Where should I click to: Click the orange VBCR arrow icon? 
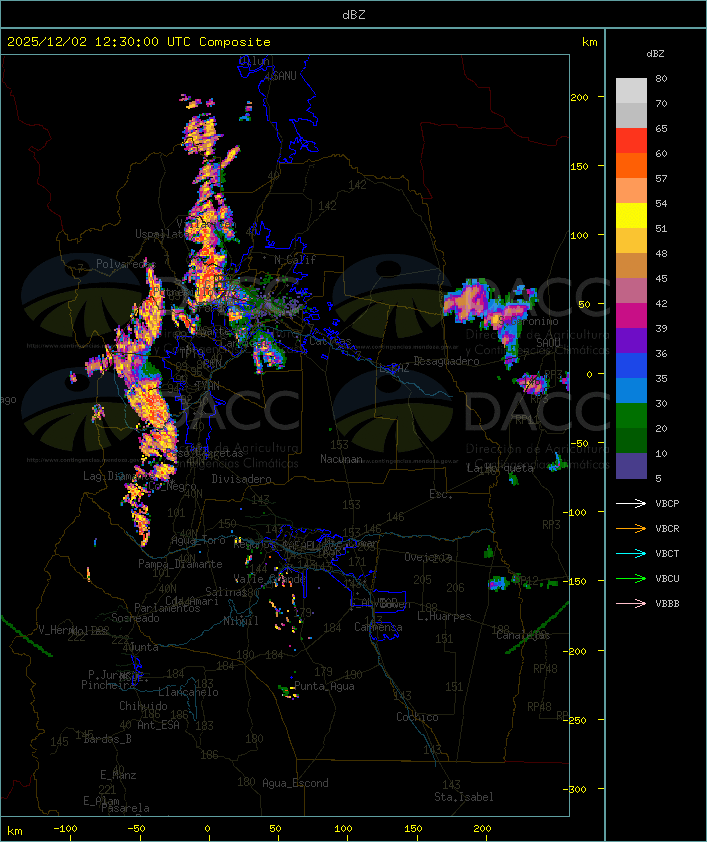click(x=631, y=528)
